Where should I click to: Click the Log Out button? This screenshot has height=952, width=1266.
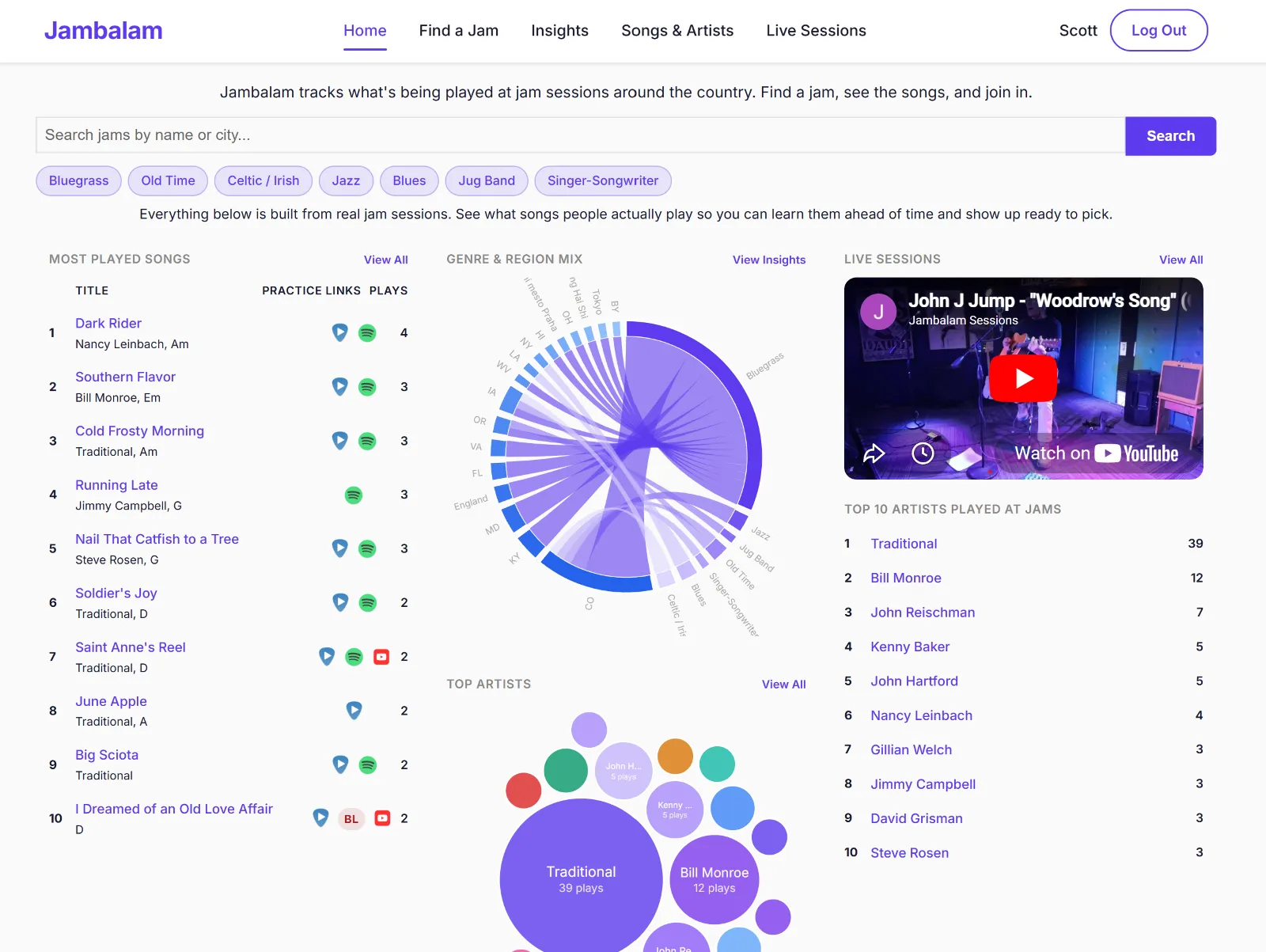point(1158,31)
